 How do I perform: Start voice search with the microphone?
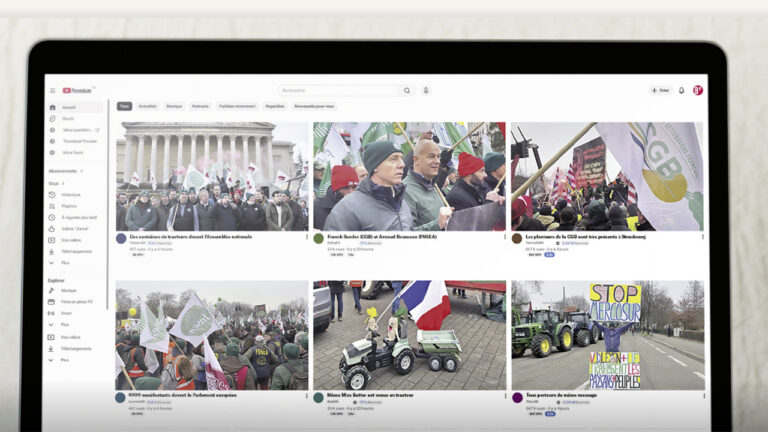click(x=426, y=90)
